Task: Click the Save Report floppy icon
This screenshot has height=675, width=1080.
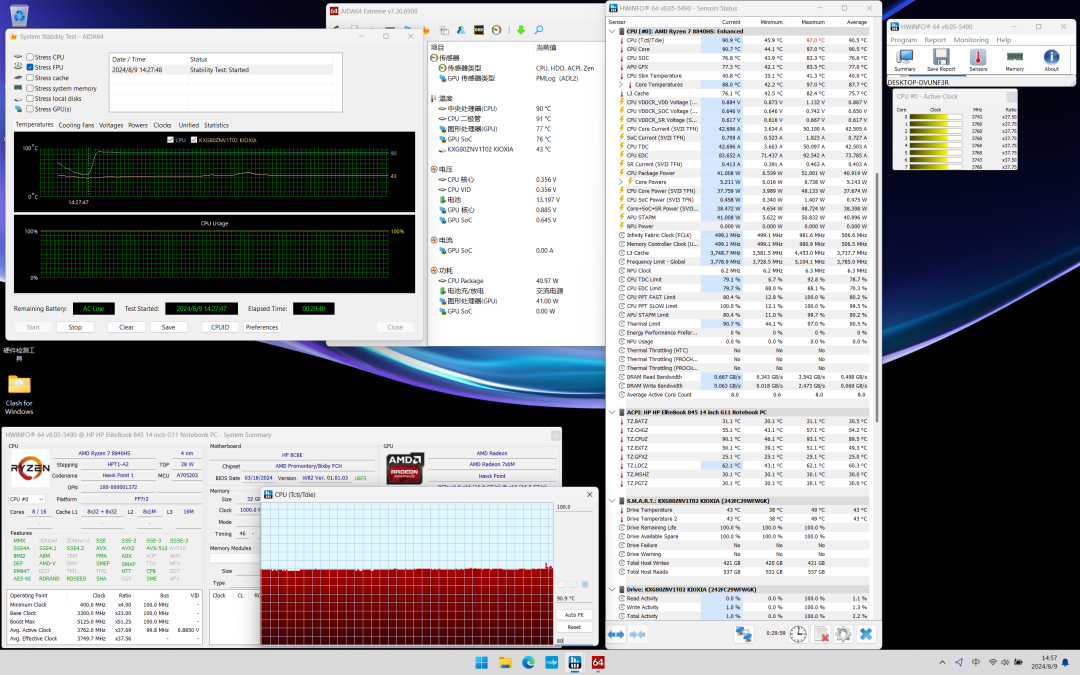Action: point(941,59)
